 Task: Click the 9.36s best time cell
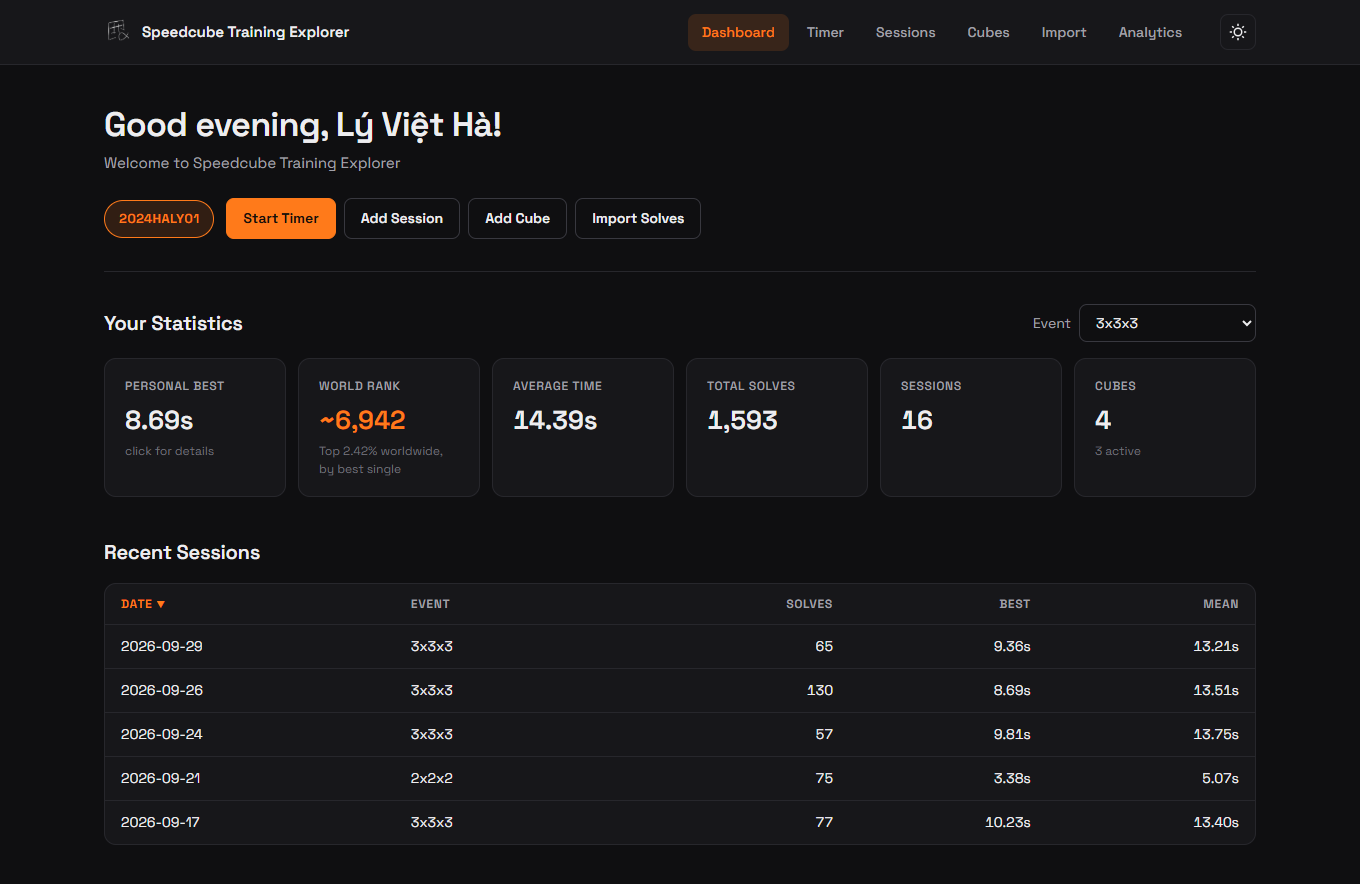pos(1012,646)
